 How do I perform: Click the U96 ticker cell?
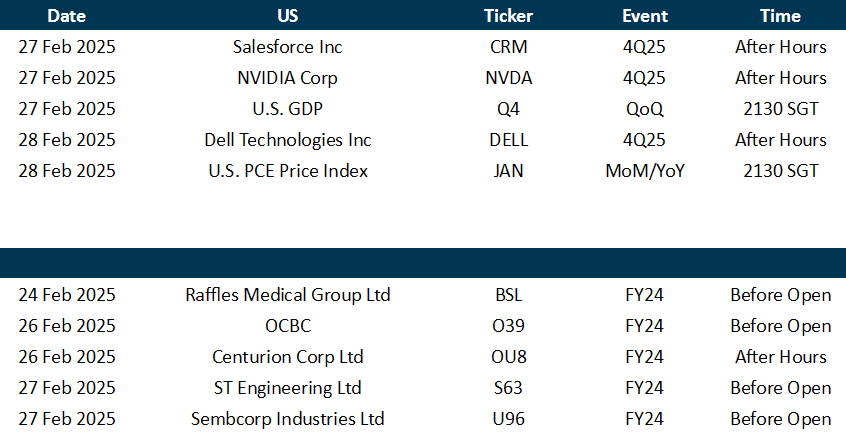(x=508, y=419)
